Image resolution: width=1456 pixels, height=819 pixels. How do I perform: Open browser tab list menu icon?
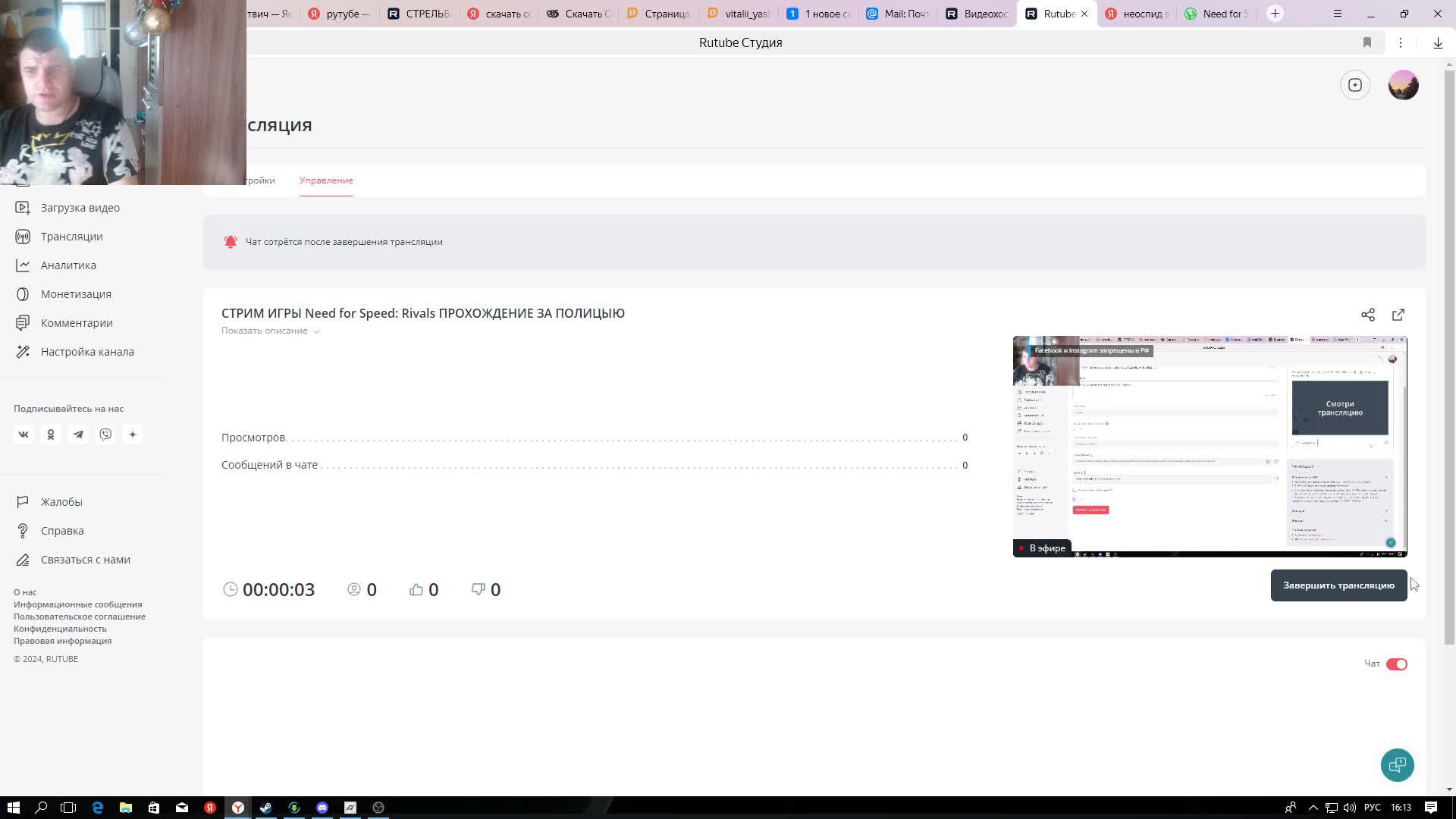pyautogui.click(x=1338, y=14)
